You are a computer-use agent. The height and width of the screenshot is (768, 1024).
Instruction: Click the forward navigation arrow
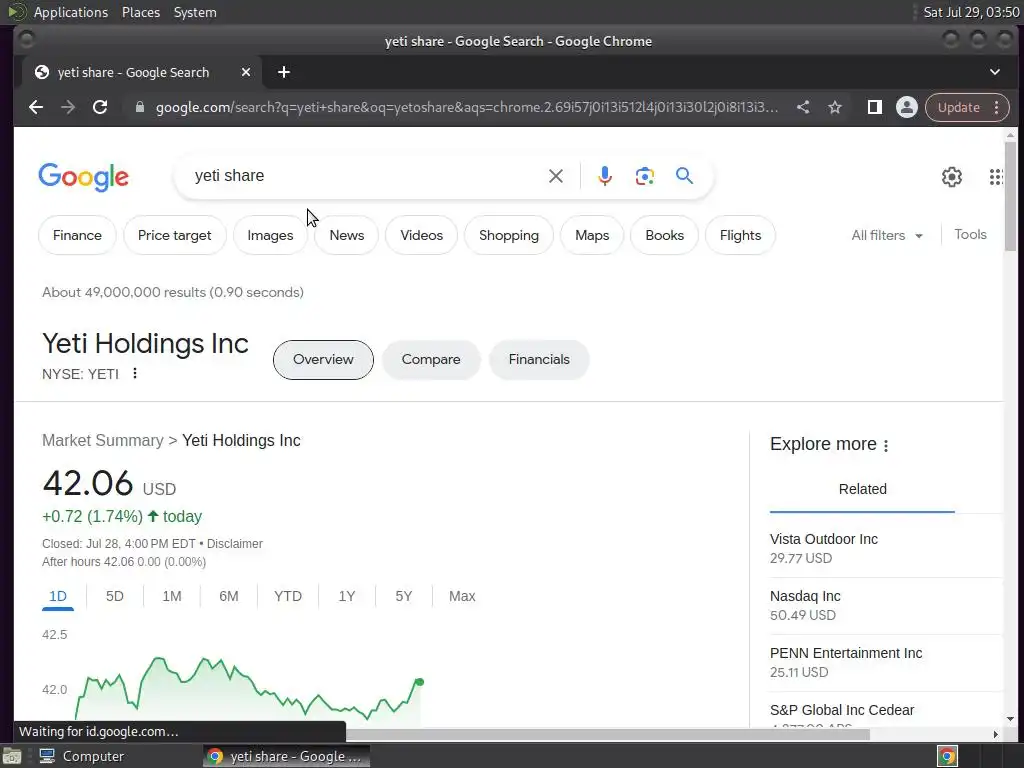coord(68,107)
